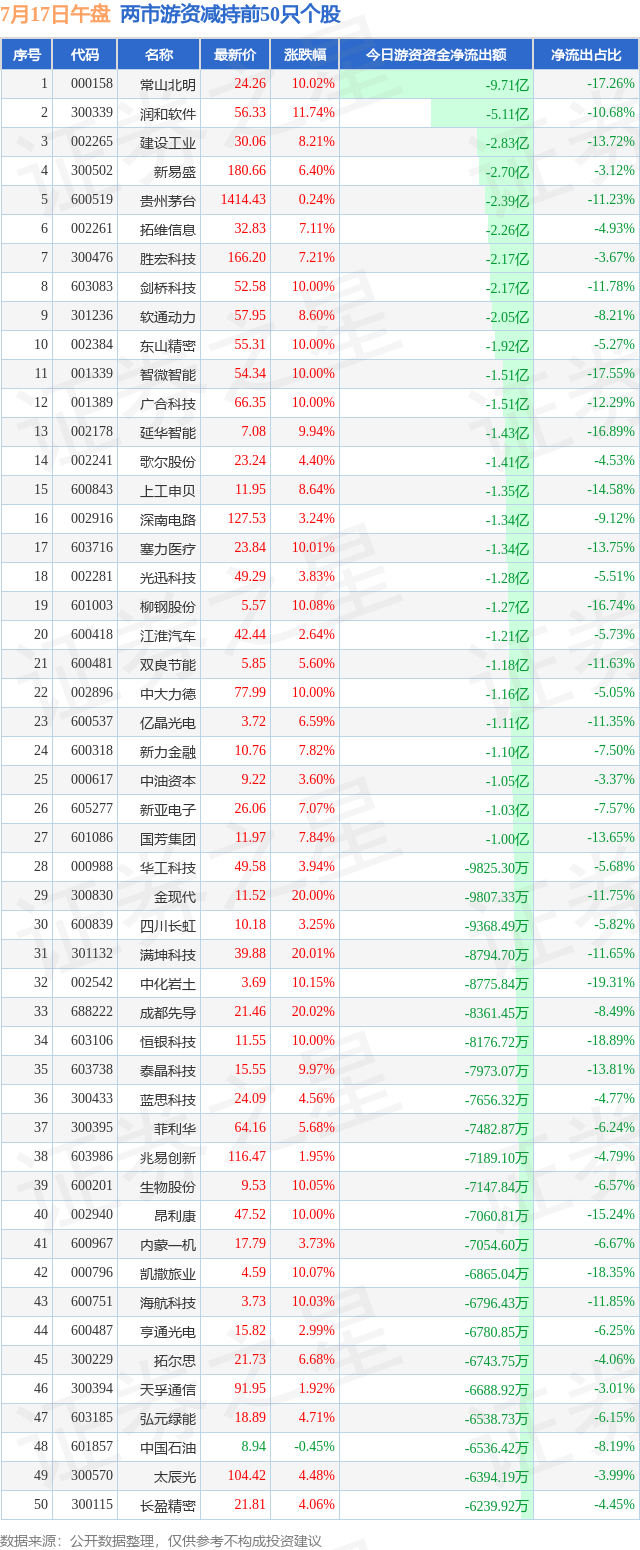This screenshot has height=1550, width=640.
Task: Select stock name 菲利华
Action: (x=175, y=1128)
